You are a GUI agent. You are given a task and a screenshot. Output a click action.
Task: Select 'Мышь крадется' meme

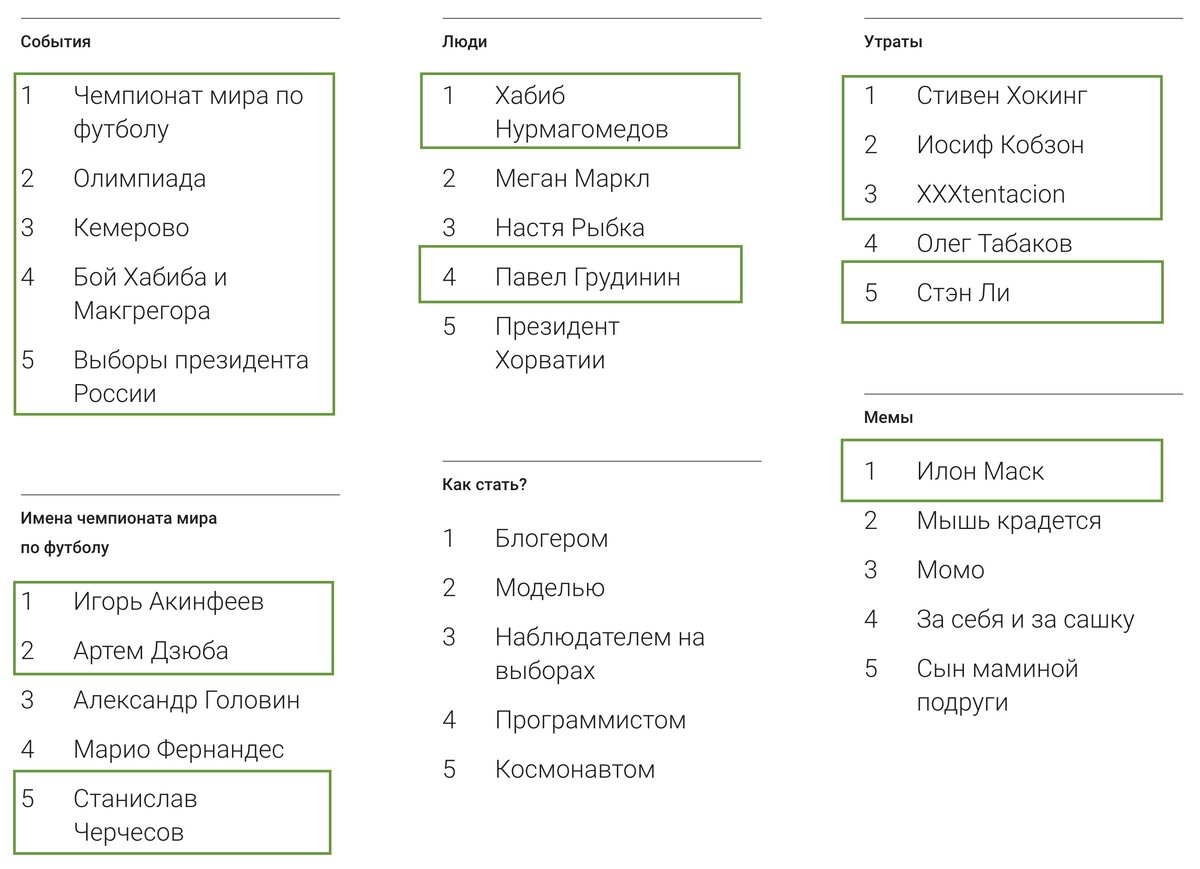(1008, 521)
